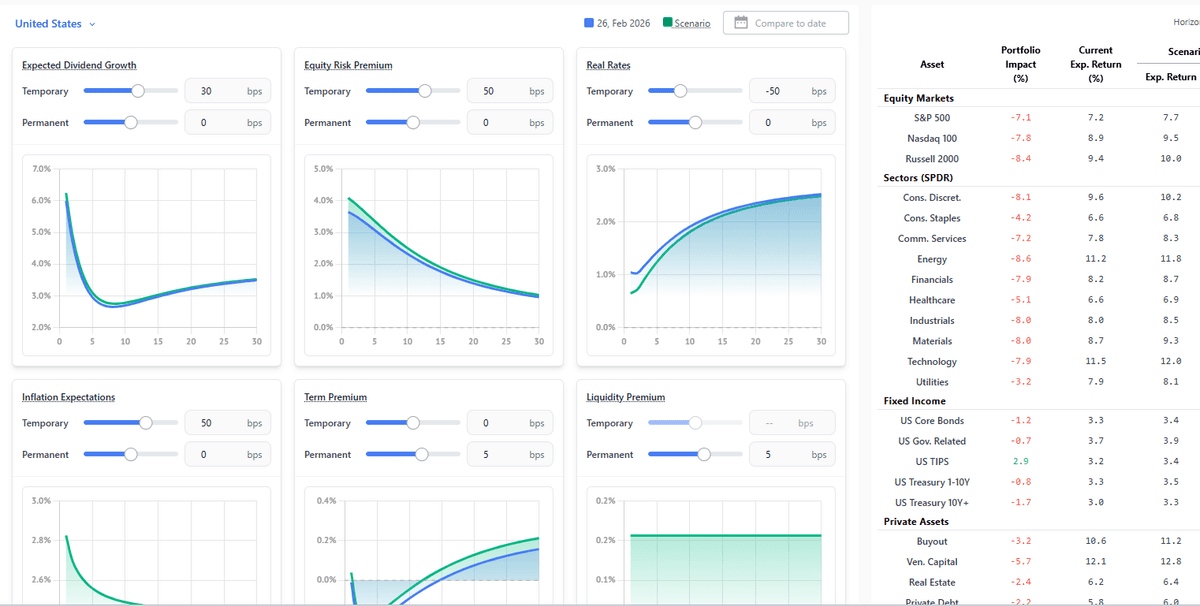
Task: Click the Term Premium heading
Action: [x=335, y=398]
